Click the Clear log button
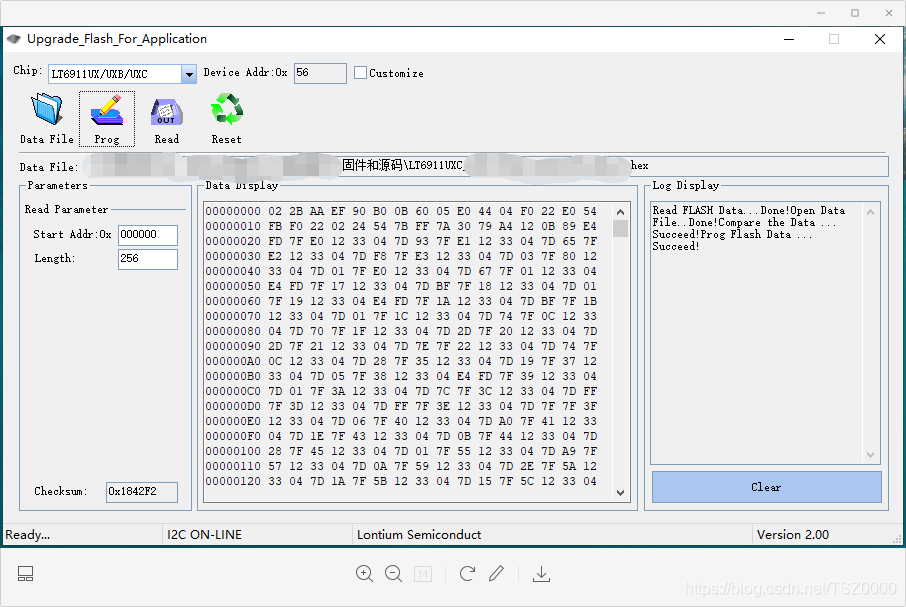The width and height of the screenshot is (906, 607). pyautogui.click(x=767, y=487)
